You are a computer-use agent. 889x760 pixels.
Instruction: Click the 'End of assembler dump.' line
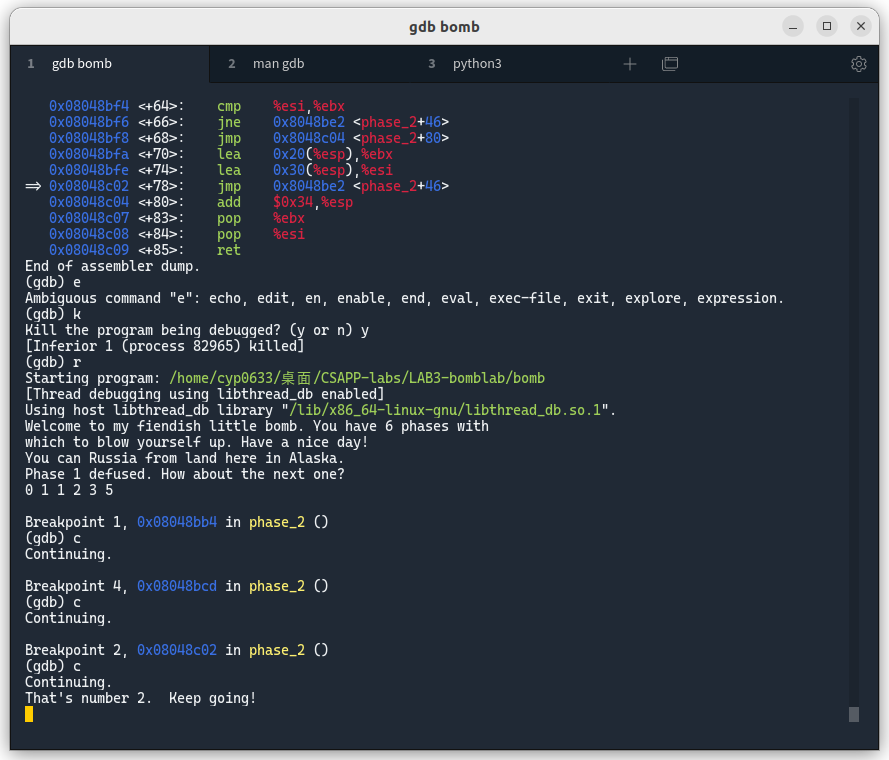[112, 266]
